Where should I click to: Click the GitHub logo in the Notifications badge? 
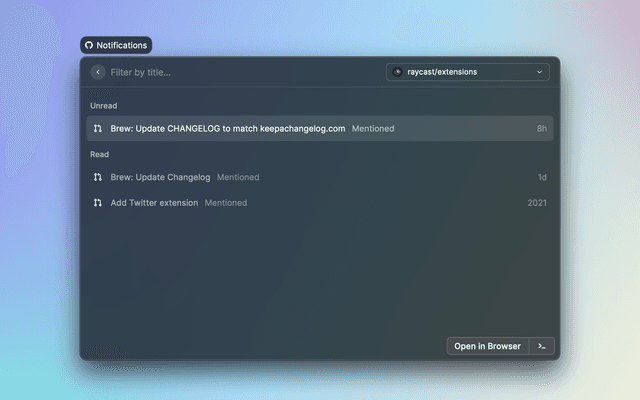(x=89, y=45)
